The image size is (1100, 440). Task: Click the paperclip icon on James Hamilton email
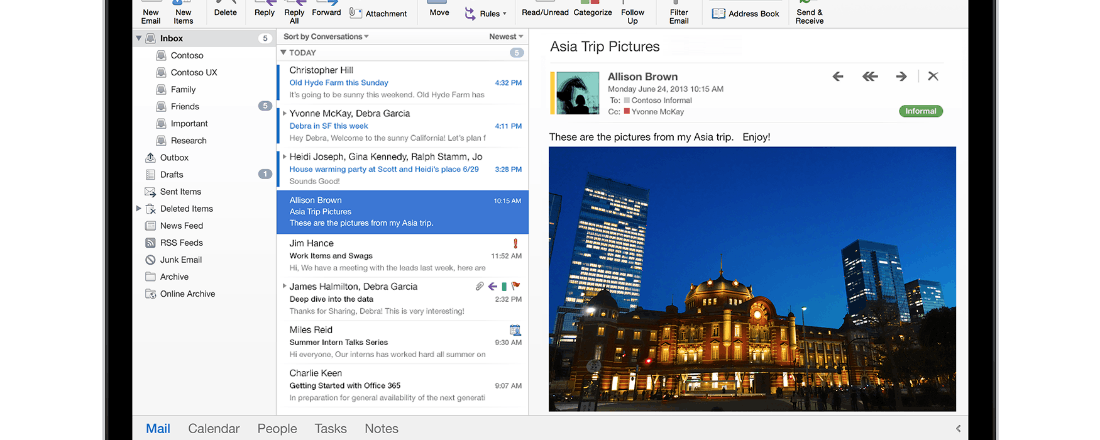click(x=480, y=286)
